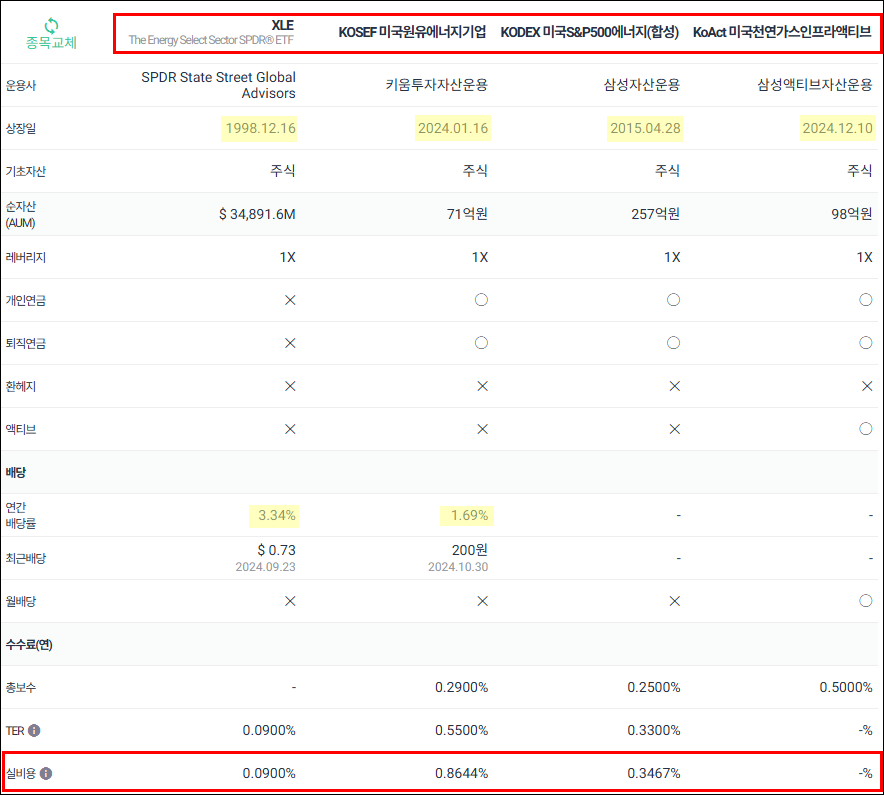Click the 액티브 X mark for KODEX
The image size is (884, 795).
pyautogui.click(x=674, y=429)
